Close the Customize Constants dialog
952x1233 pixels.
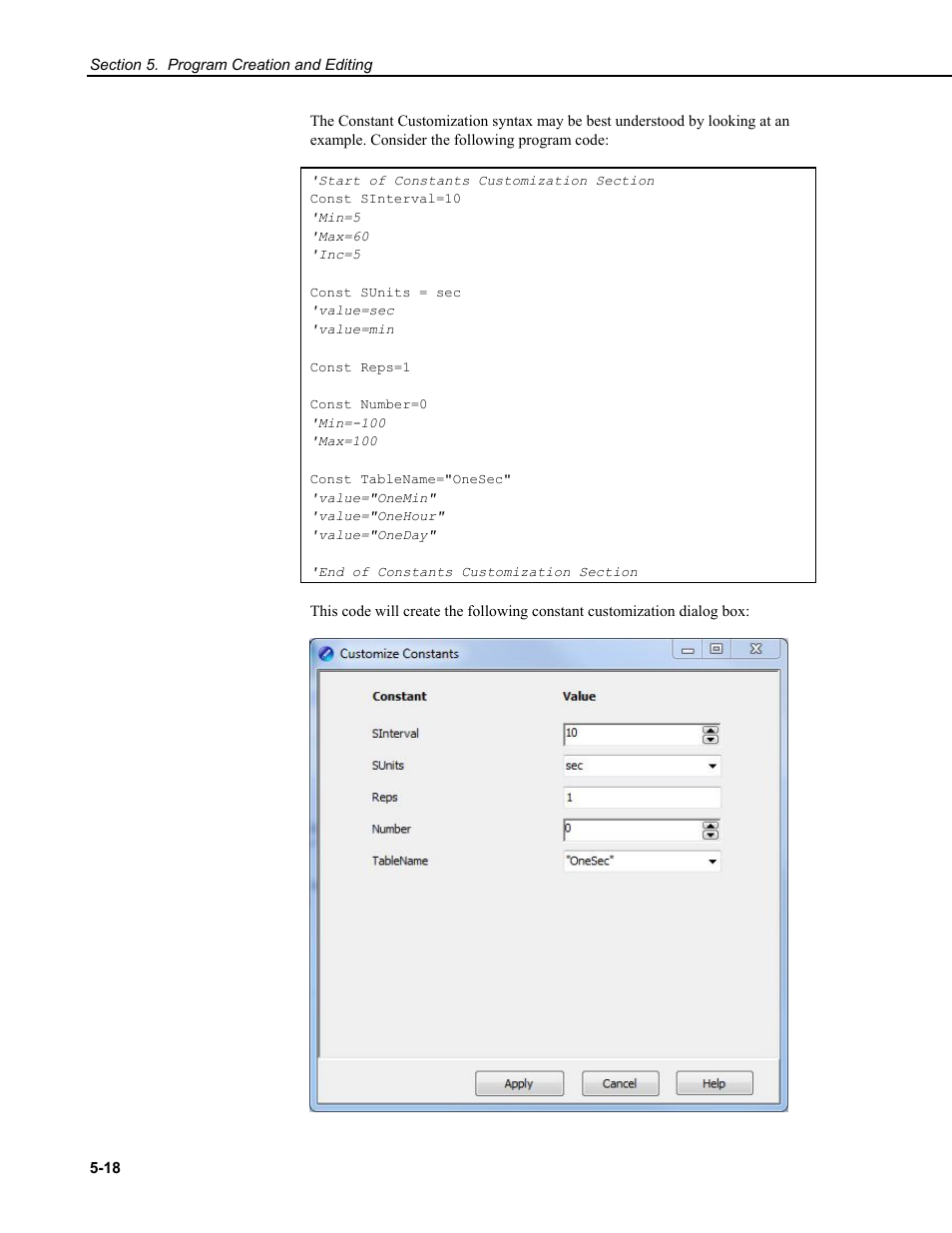pos(756,649)
